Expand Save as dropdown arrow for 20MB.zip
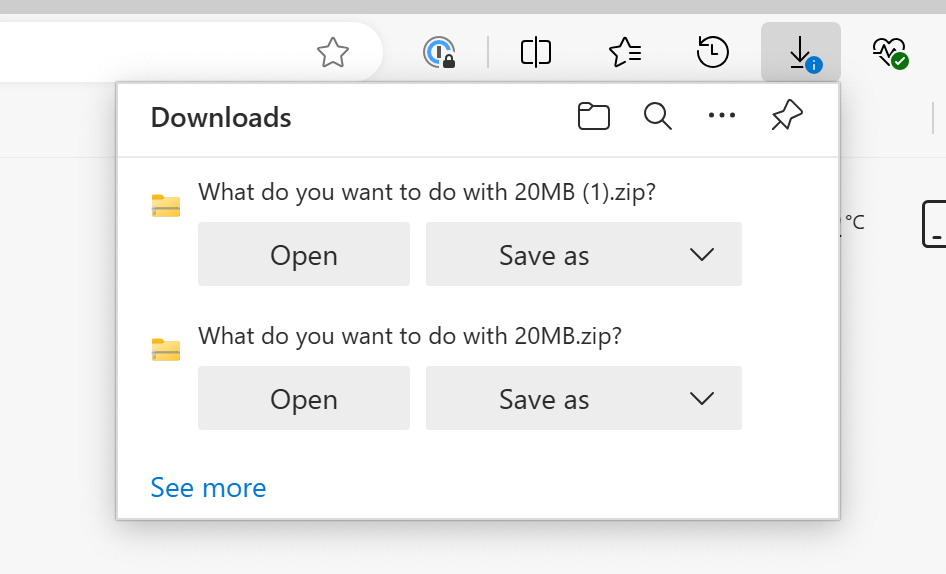 coord(702,398)
